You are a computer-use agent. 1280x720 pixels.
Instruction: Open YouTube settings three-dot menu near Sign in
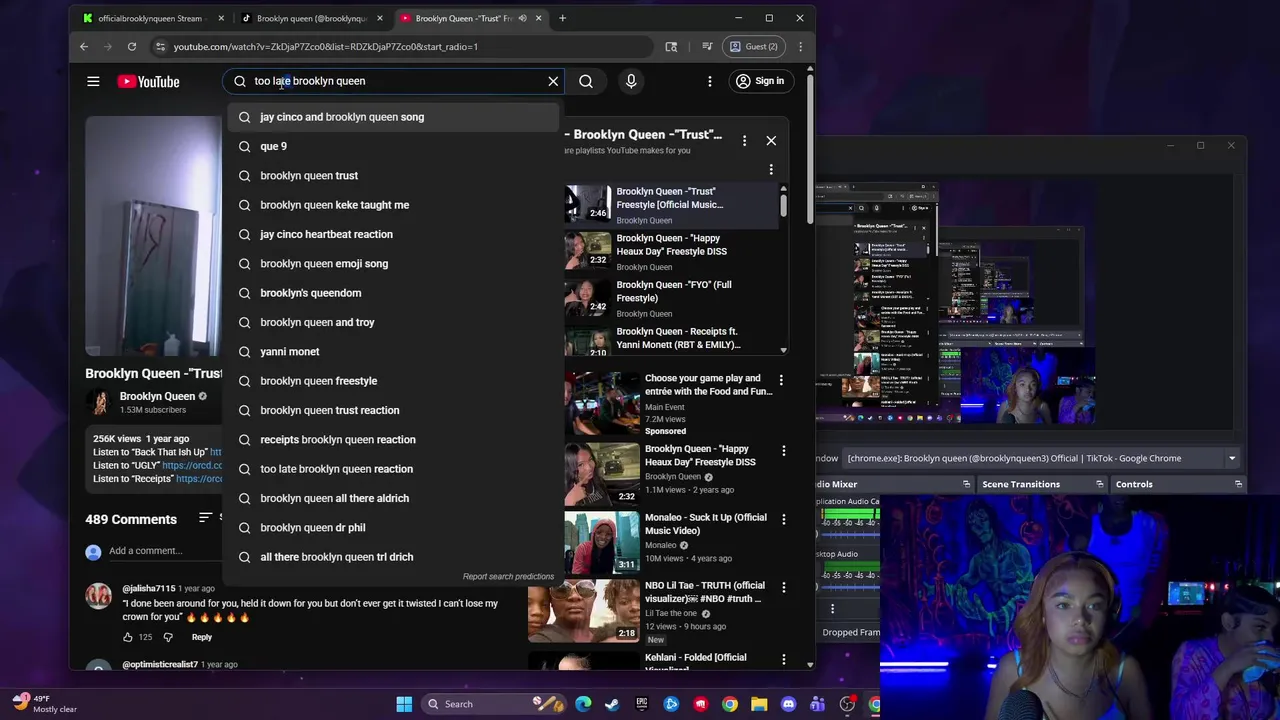click(710, 81)
